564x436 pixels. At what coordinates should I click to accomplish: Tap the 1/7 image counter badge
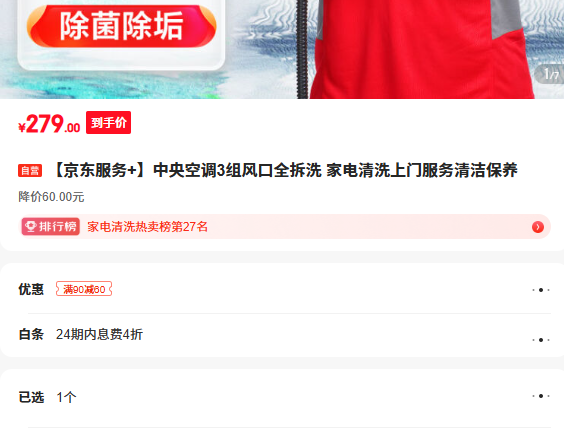coord(550,74)
